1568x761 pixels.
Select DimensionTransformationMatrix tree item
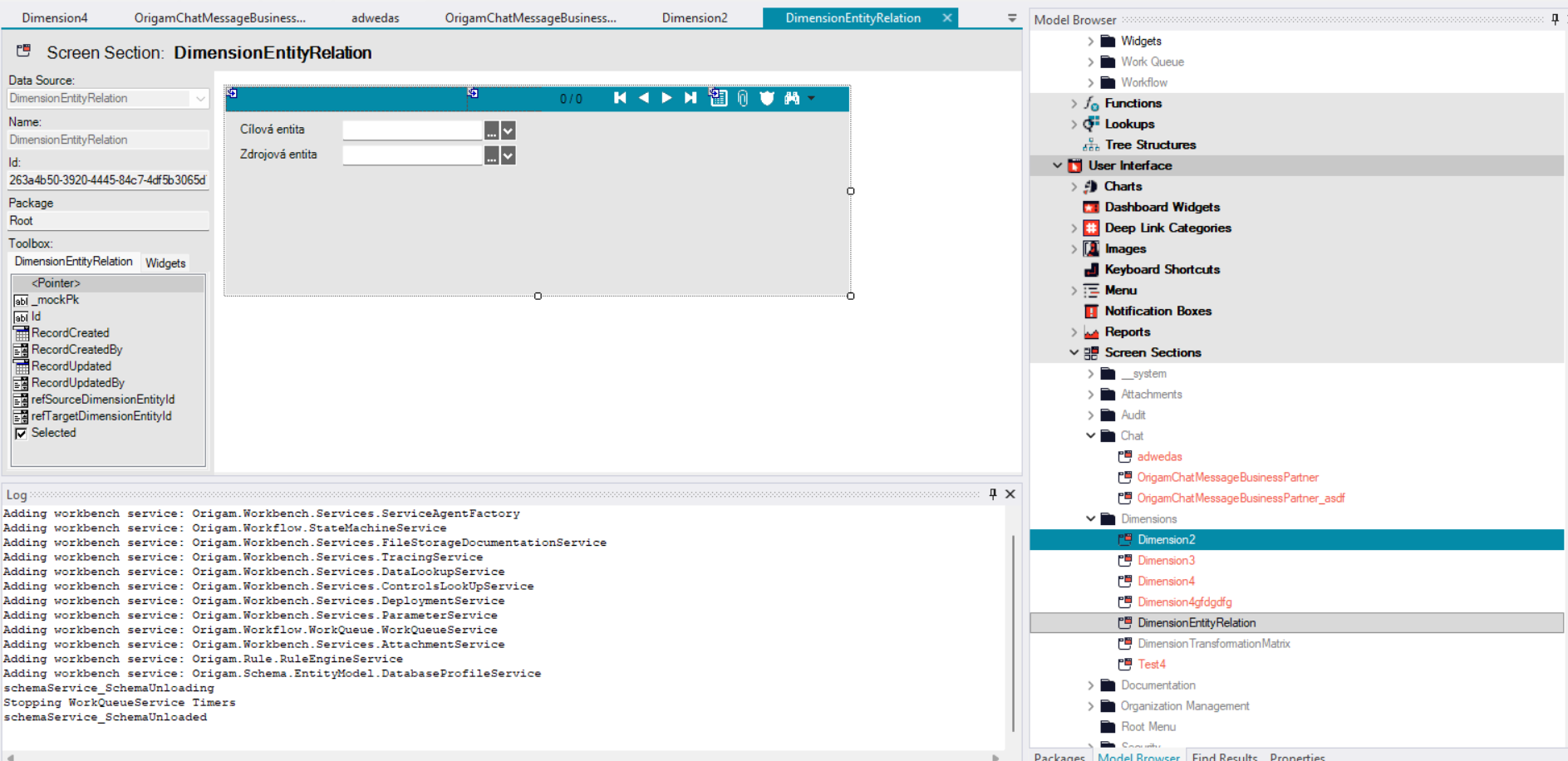(1213, 643)
